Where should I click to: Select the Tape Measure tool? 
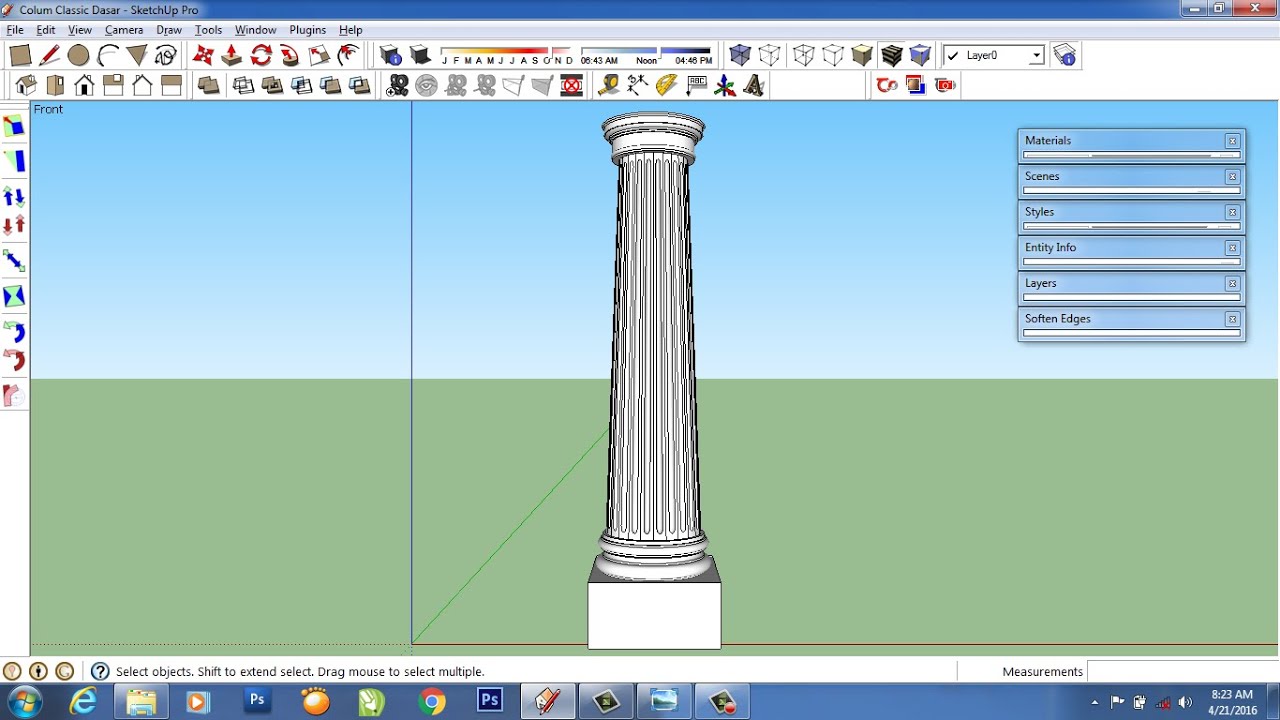click(608, 86)
